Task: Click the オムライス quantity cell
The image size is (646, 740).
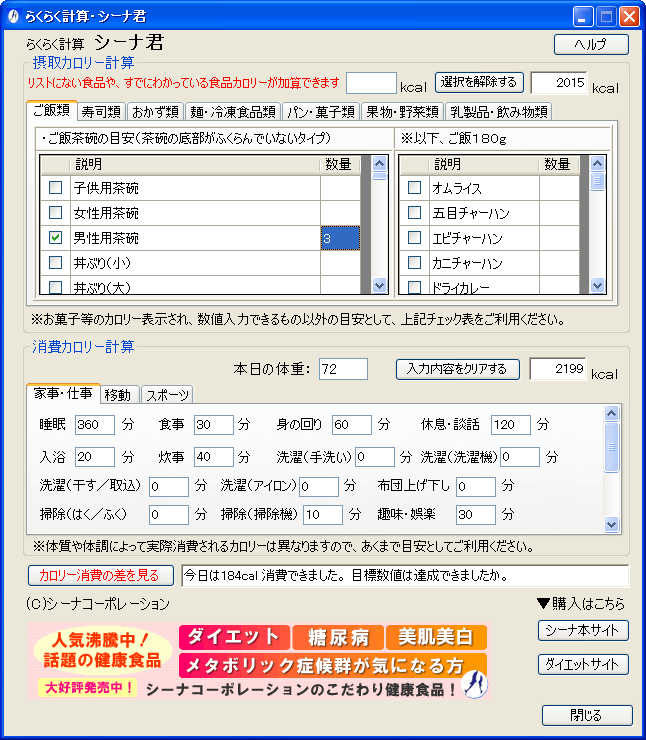Action: 559,188
